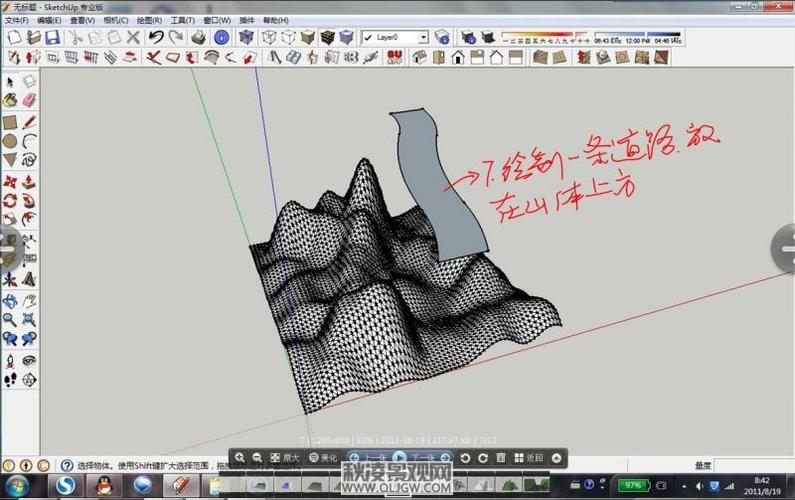Screen dimensions: 795x500
Task: Open the 相机(C) Camera menu
Action: click(115, 20)
